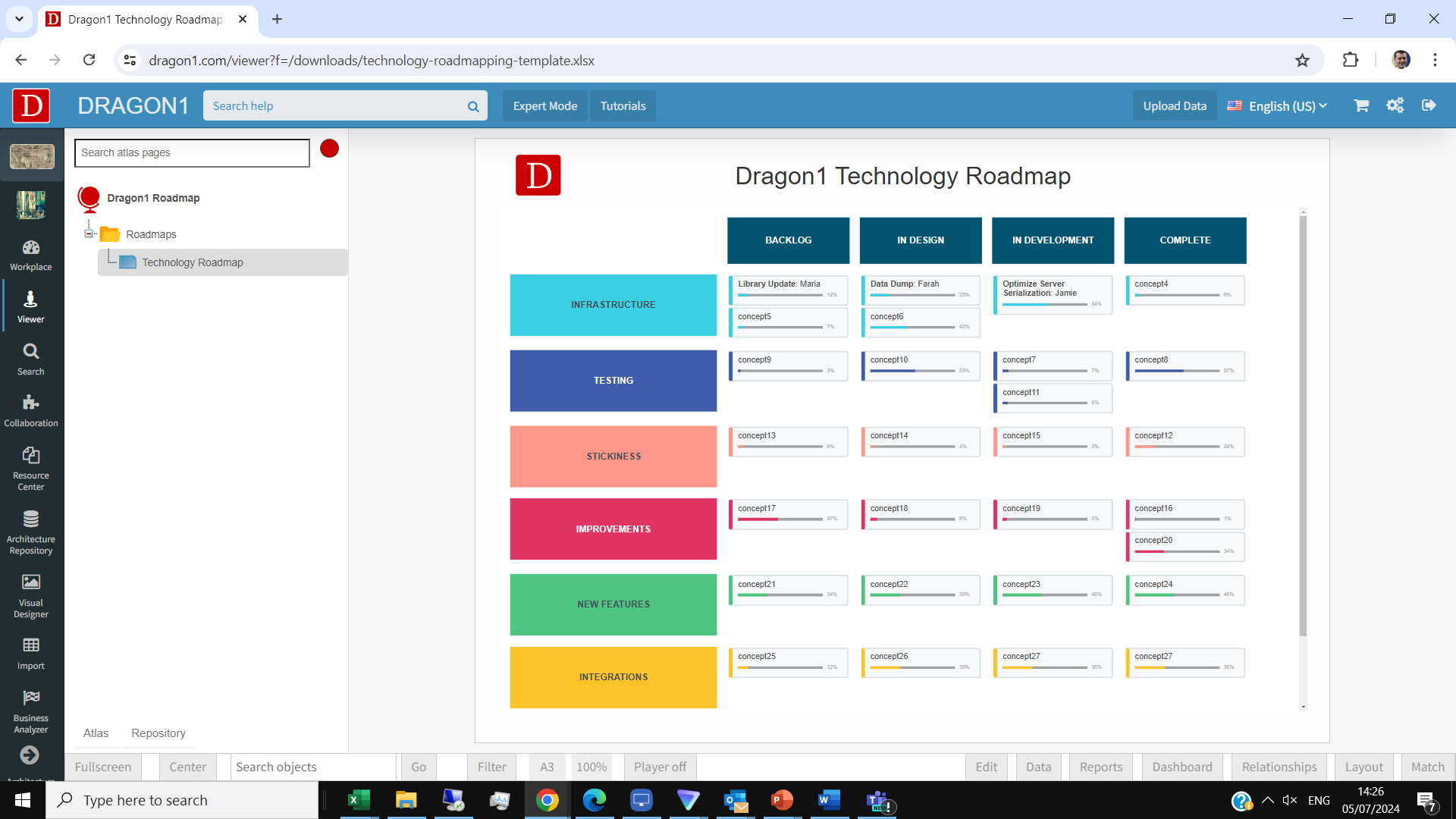The width and height of the screenshot is (1456, 819).
Task: Toggle Expert Mode
Action: click(545, 106)
